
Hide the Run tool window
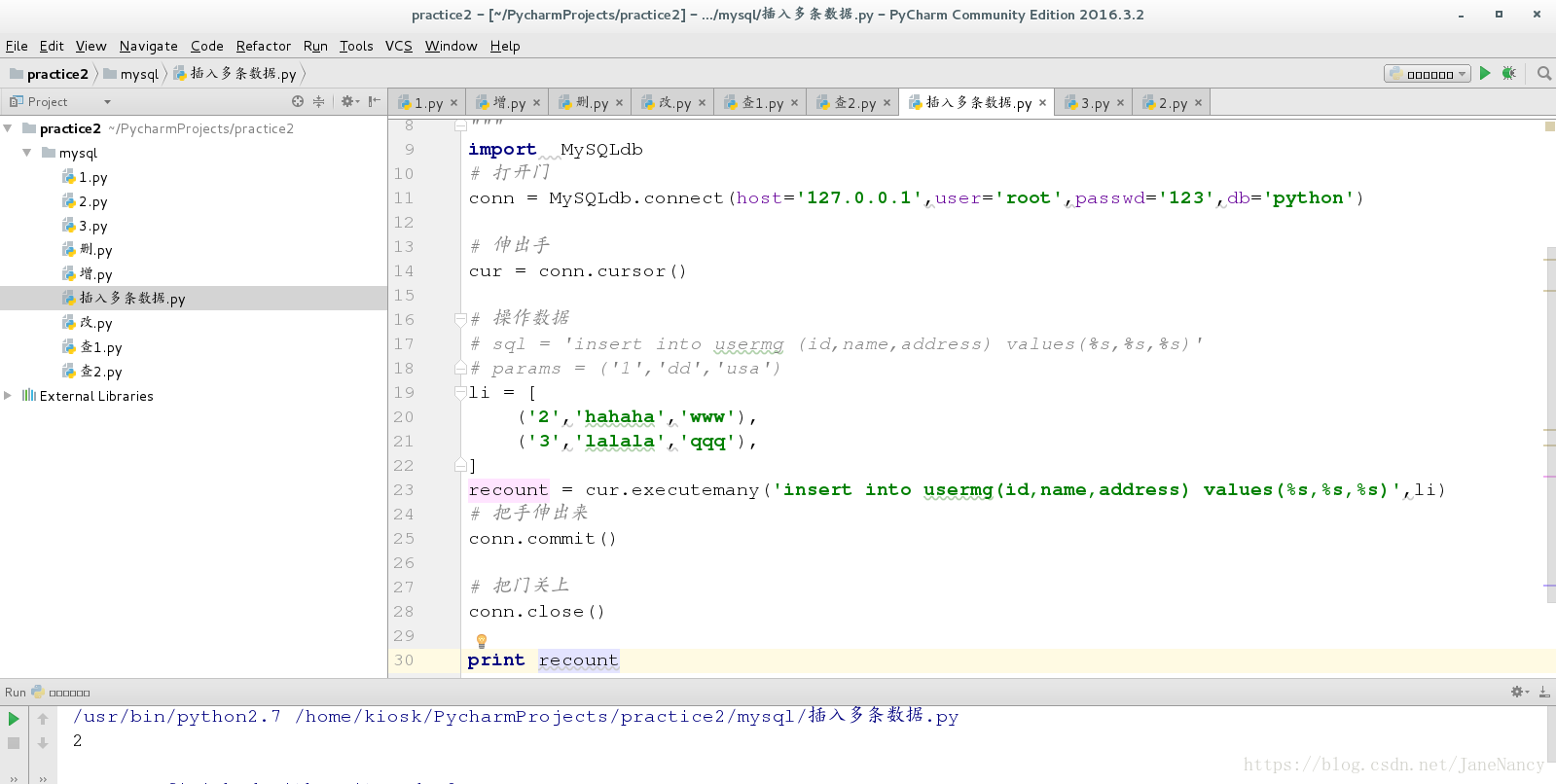pos(1544,692)
